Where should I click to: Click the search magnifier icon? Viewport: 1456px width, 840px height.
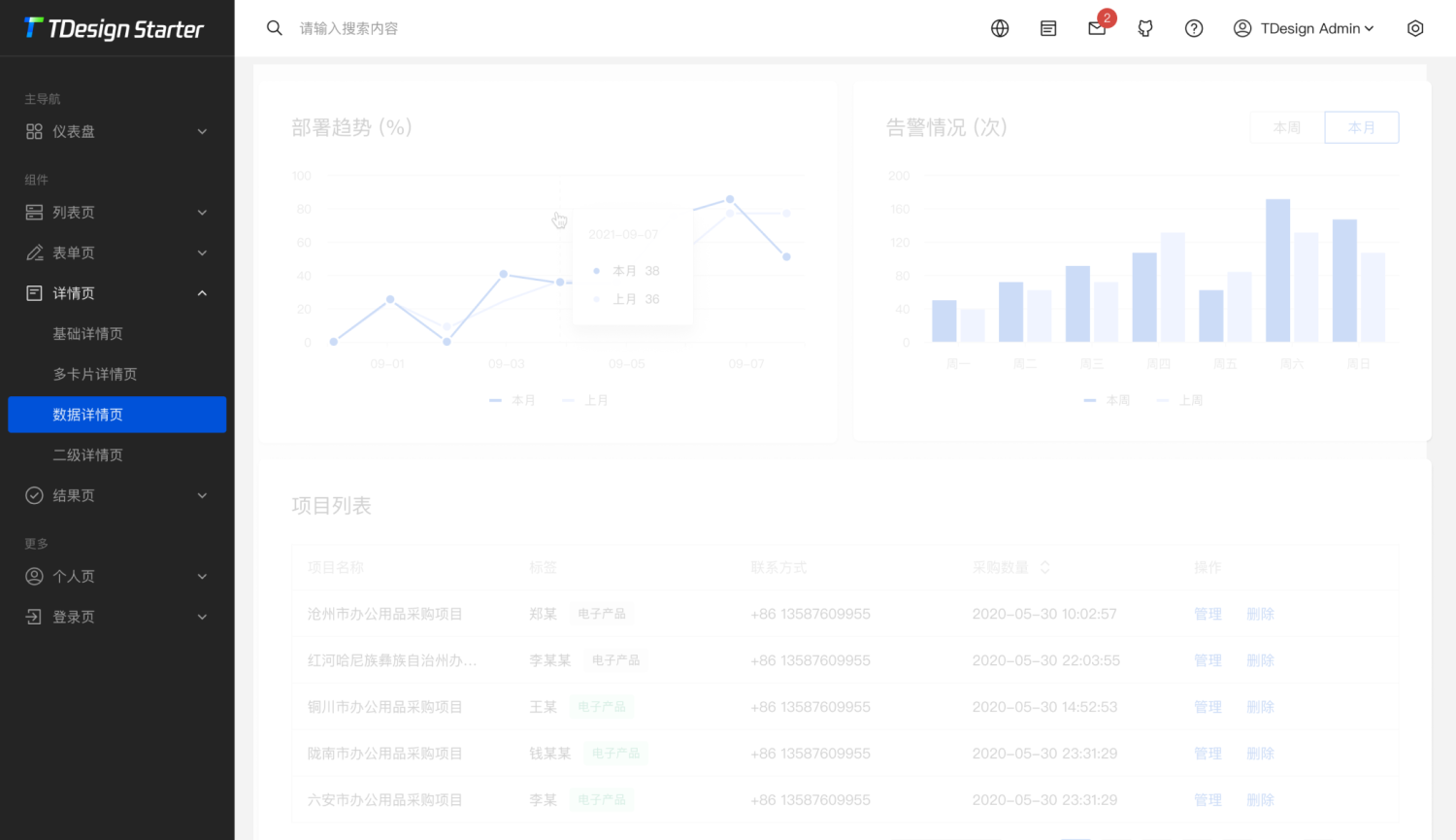click(275, 28)
